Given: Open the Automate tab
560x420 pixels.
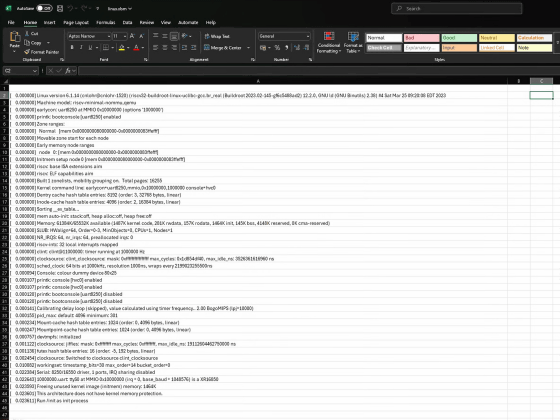Looking at the screenshot, I should (188, 22).
